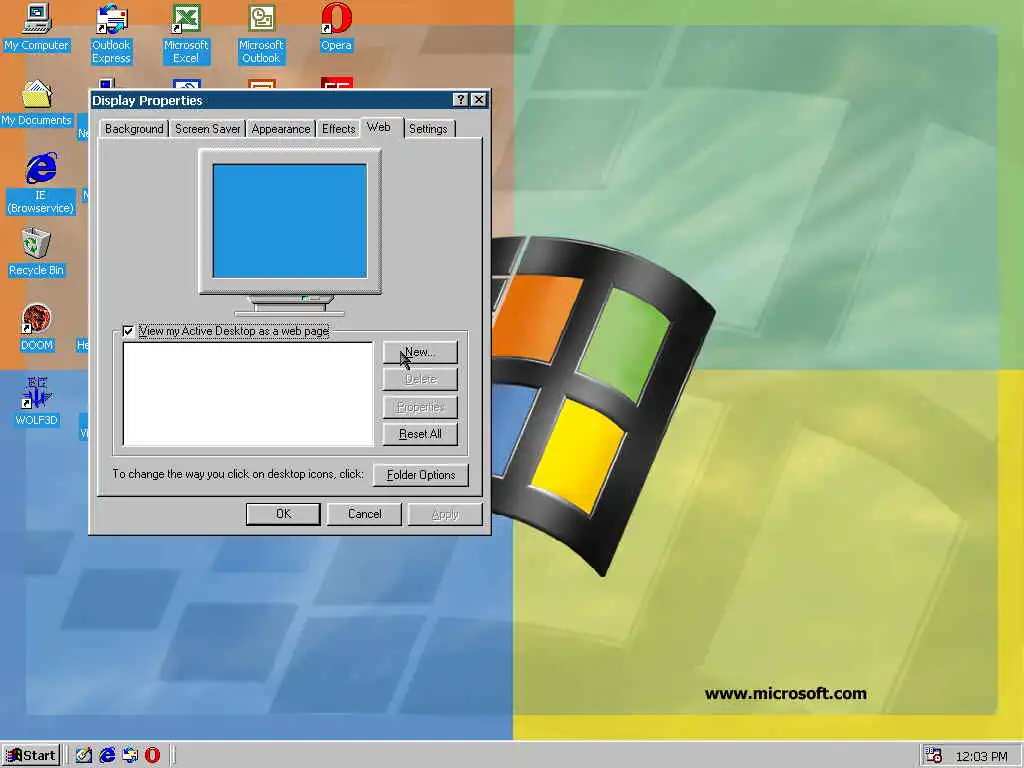The width and height of the screenshot is (1024, 768).
Task: Select the Microsoft Excel desktop shortcut
Action: click(186, 34)
